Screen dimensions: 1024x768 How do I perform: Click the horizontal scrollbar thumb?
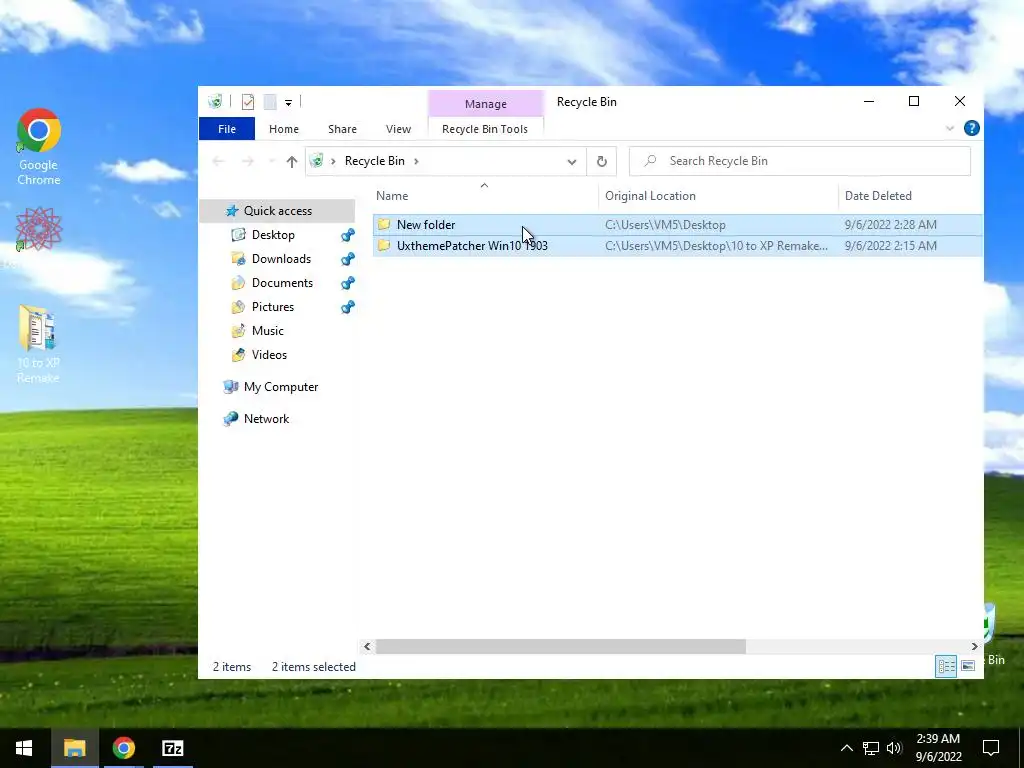click(560, 647)
